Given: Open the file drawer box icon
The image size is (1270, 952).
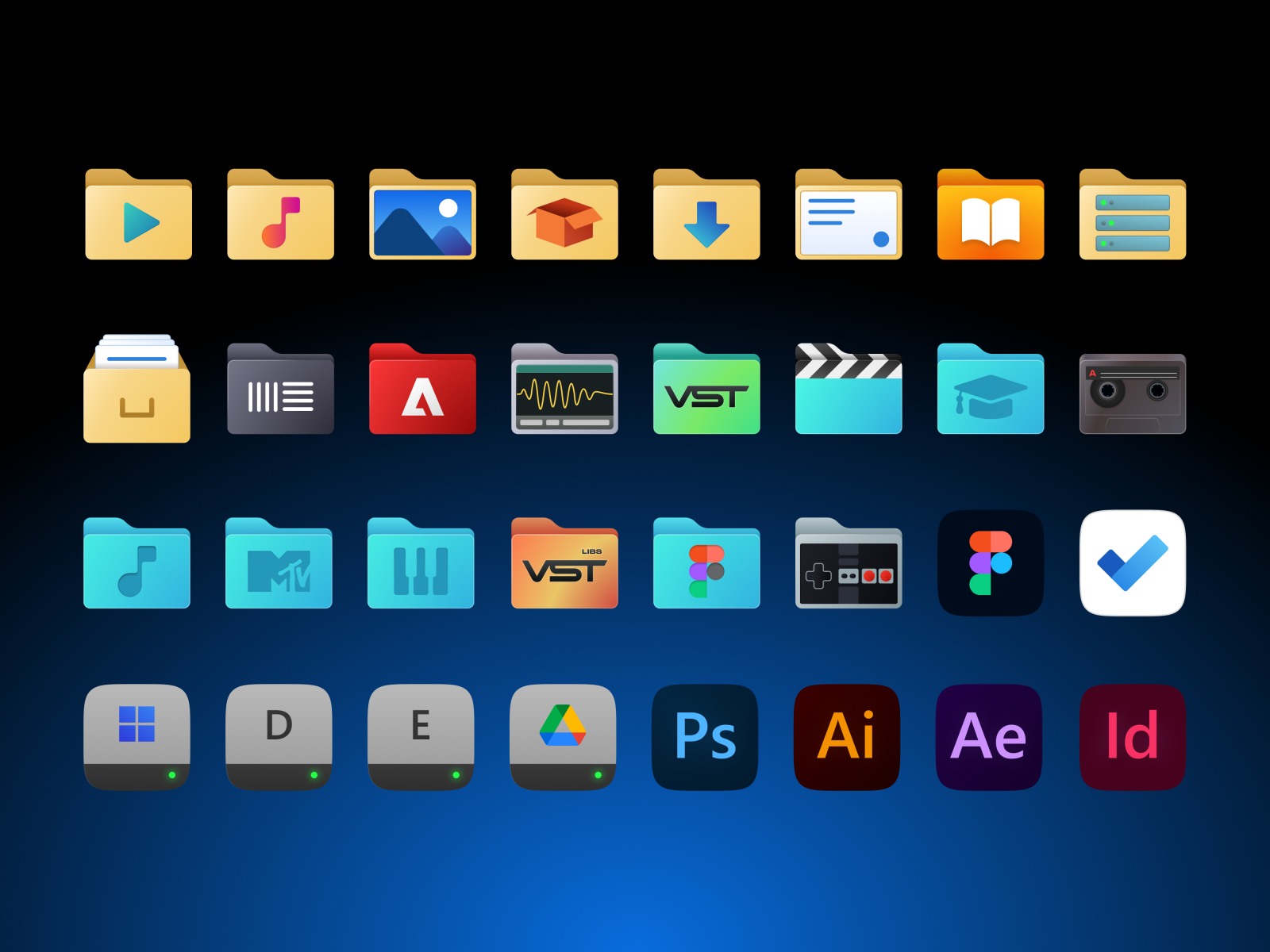Looking at the screenshot, I should tap(137, 388).
